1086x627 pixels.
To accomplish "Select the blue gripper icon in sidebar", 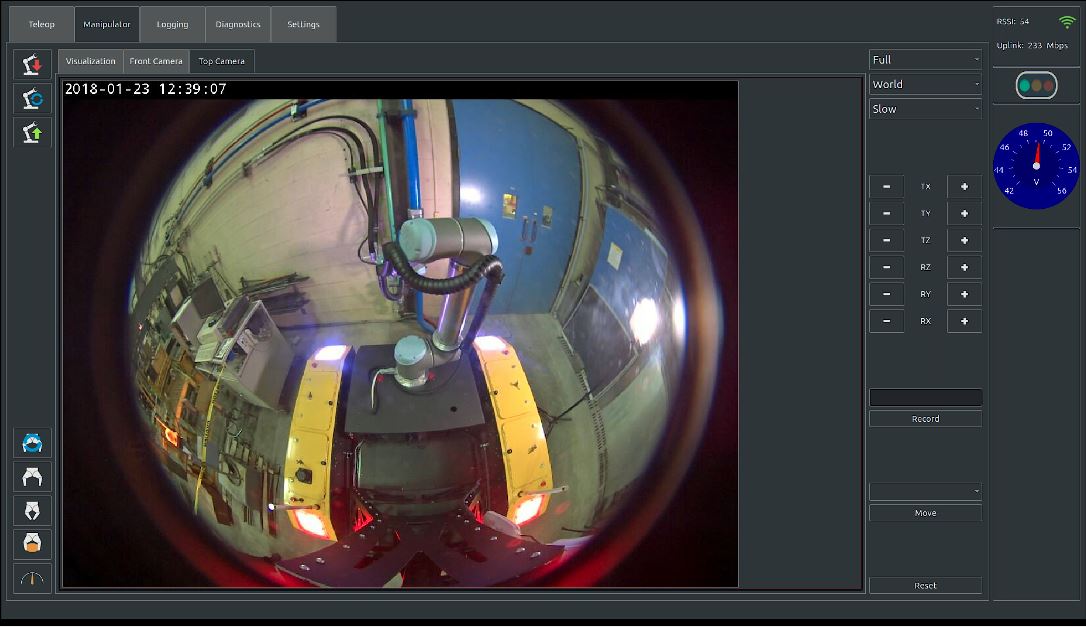I will click(32, 443).
